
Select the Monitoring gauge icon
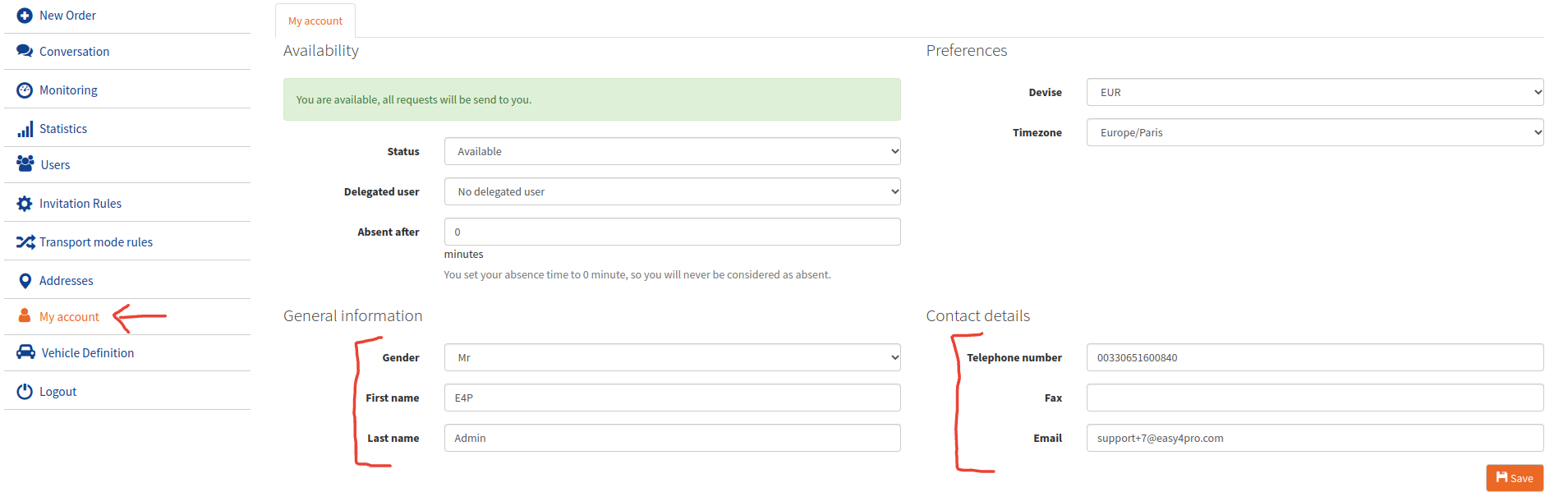coord(25,90)
